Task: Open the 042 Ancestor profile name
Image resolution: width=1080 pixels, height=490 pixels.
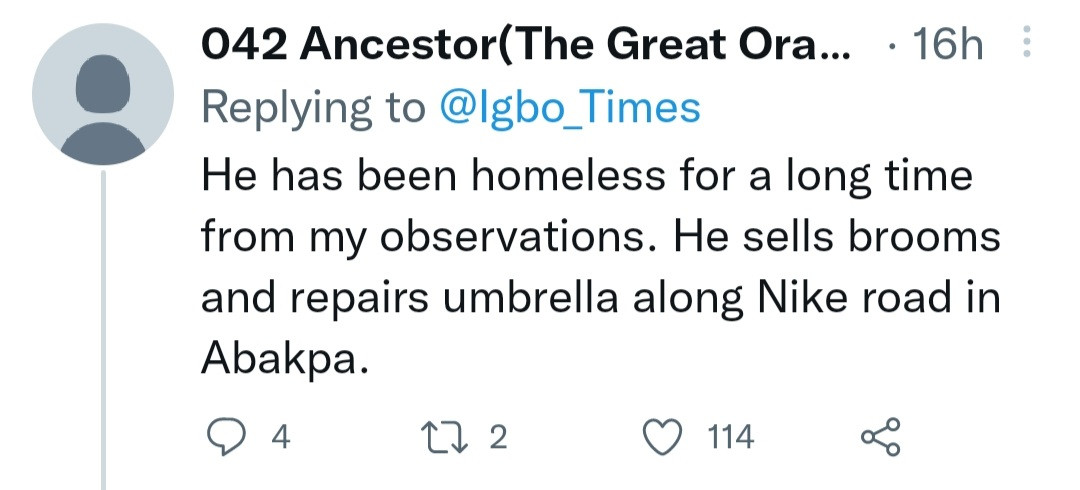Action: pyautogui.click(x=525, y=46)
